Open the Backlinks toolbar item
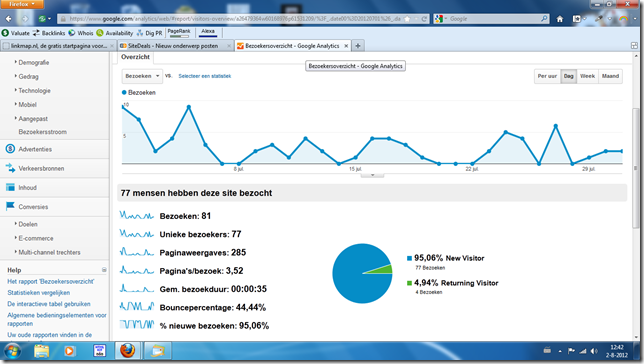The width and height of the screenshot is (644, 364). click(x=49, y=33)
